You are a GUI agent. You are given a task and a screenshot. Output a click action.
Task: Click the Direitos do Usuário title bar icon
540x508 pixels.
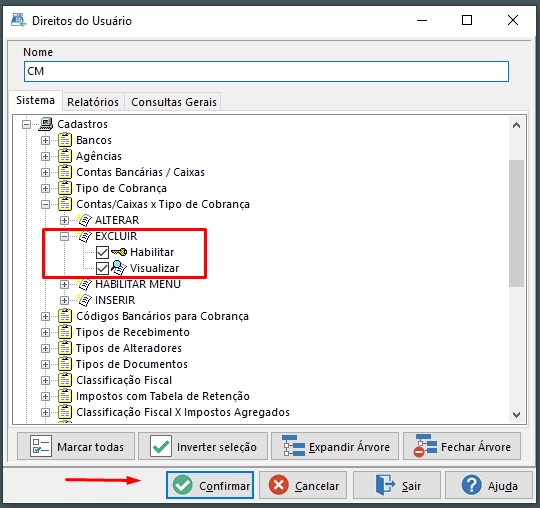coord(18,20)
